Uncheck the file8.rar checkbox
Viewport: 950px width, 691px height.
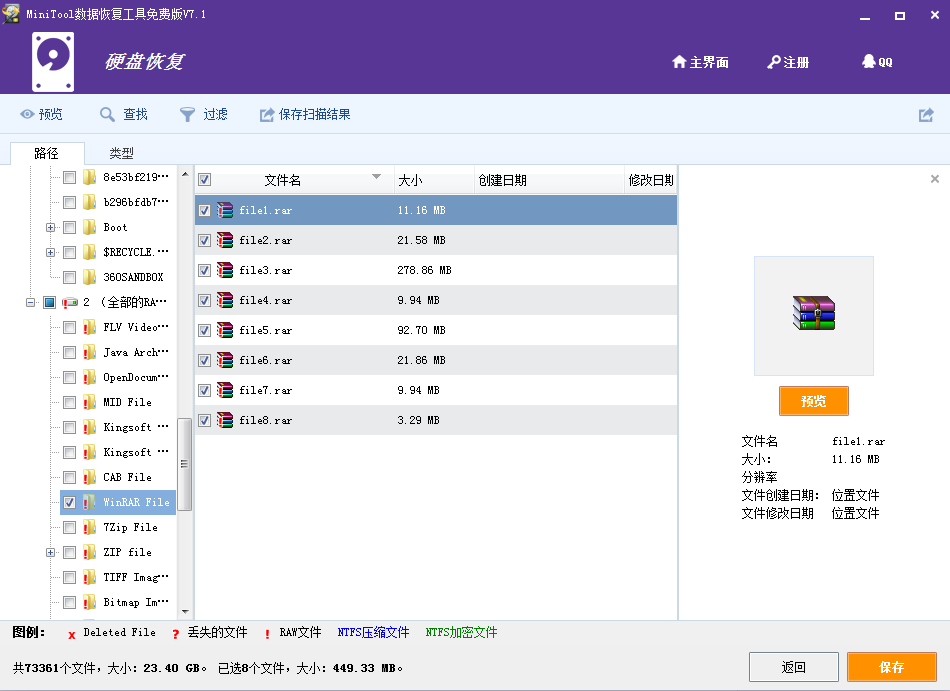(204, 420)
